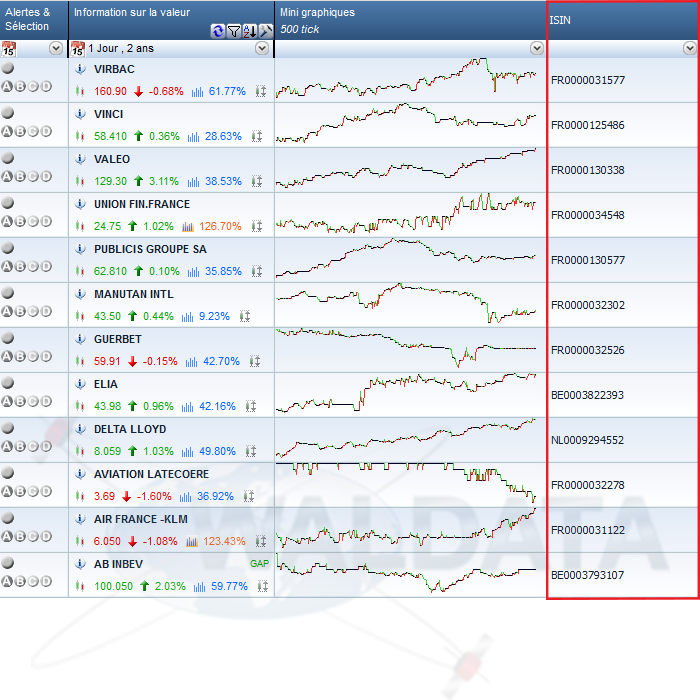Open info icon for VINCI
This screenshot has height=700, width=700.
[x=80, y=114]
